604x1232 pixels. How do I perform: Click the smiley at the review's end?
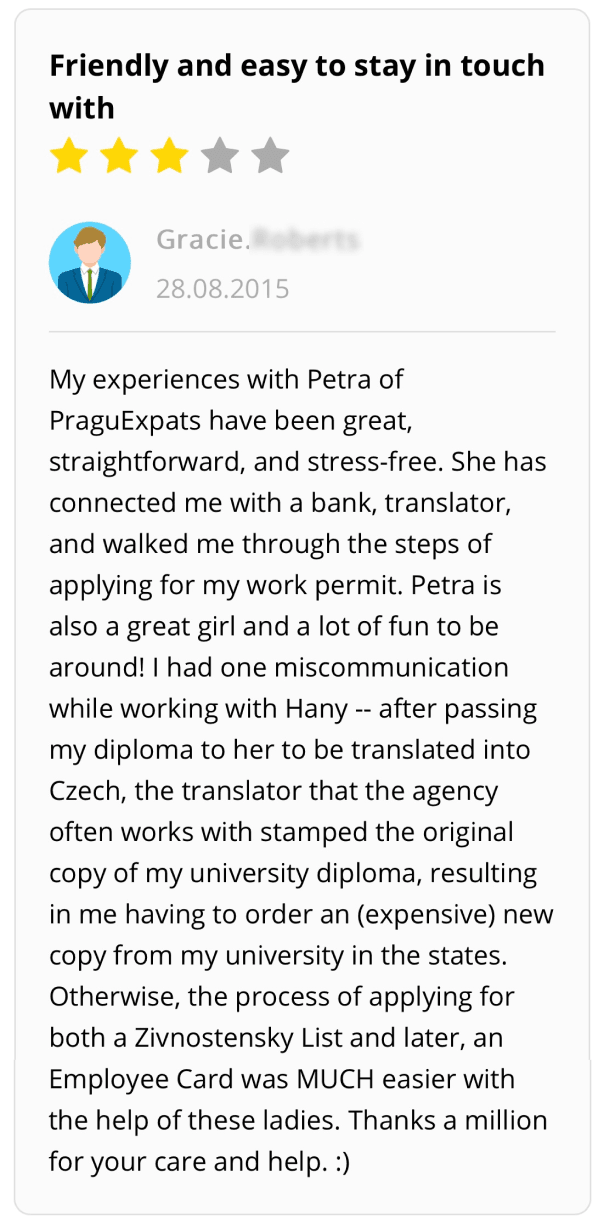tap(339, 1161)
